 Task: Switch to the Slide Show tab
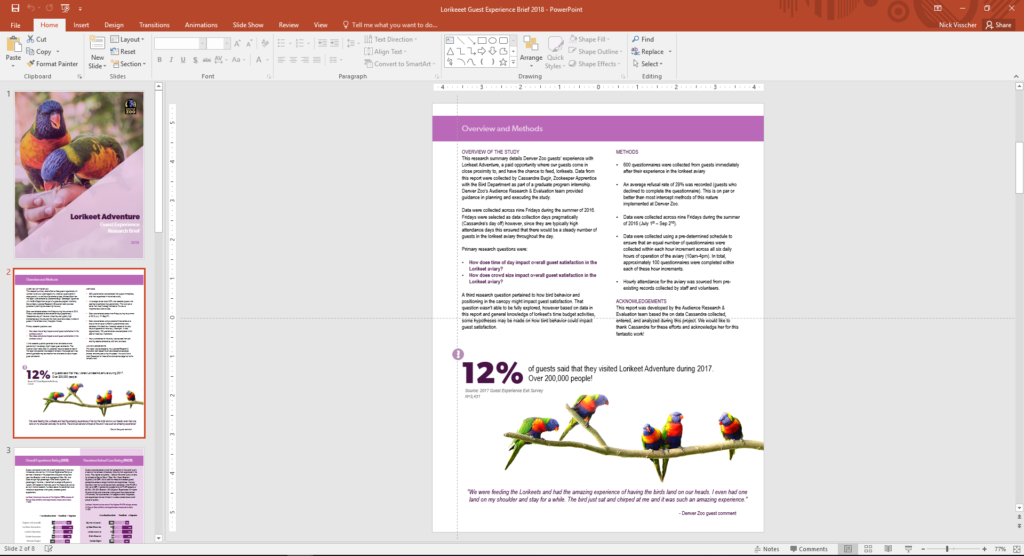tap(248, 25)
